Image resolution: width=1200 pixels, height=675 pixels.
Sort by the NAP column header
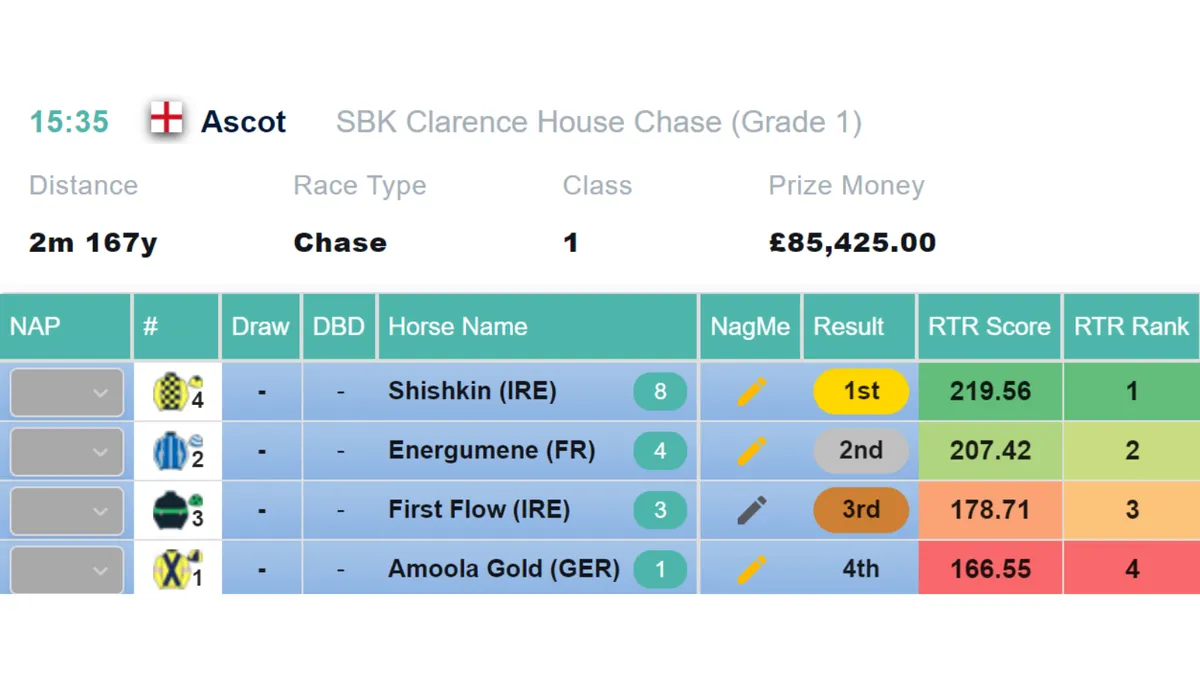[65, 326]
